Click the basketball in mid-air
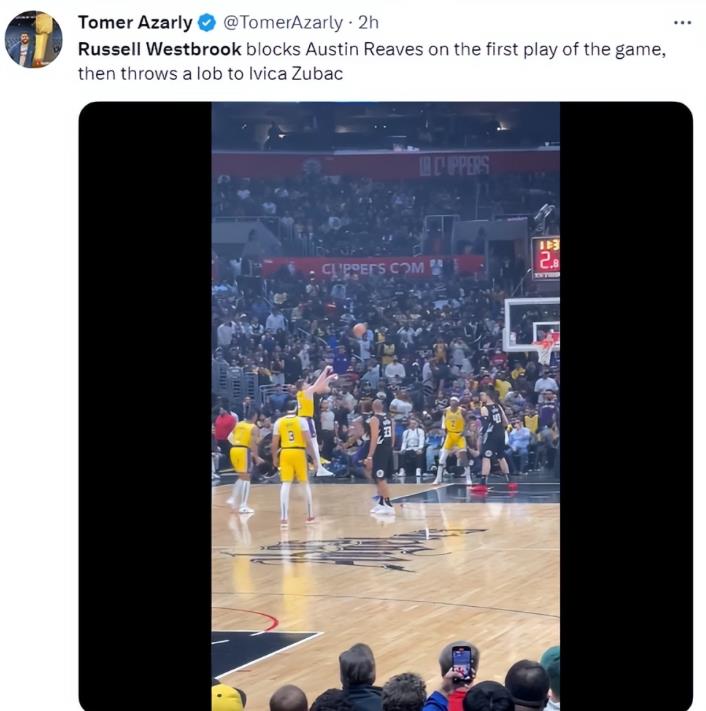The width and height of the screenshot is (706, 711). (359, 329)
